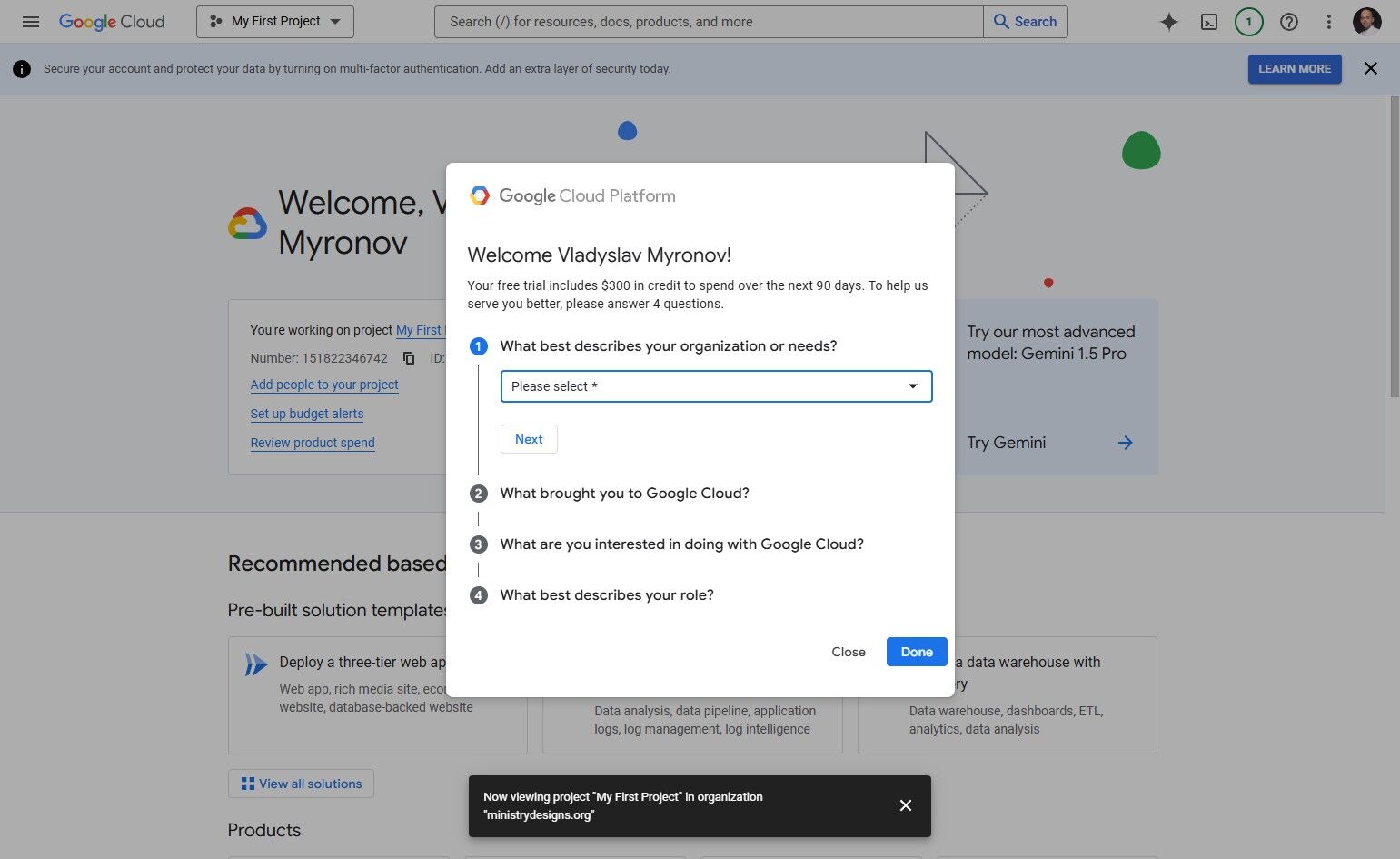The width and height of the screenshot is (1400, 859).
Task: Open notifications badge showing 1
Action: click(x=1249, y=22)
